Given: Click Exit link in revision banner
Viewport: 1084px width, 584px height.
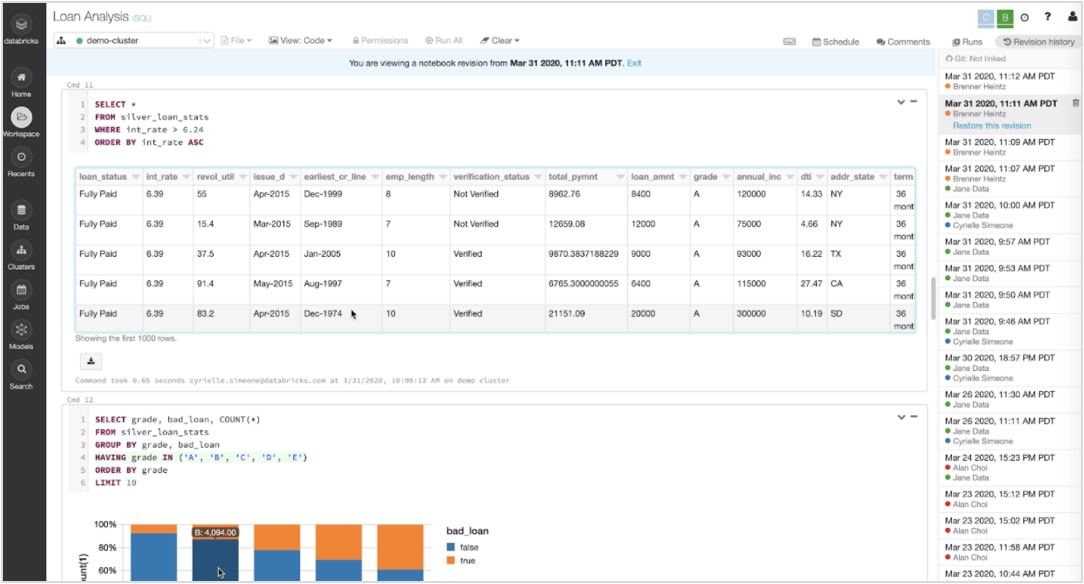Looking at the screenshot, I should (634, 63).
